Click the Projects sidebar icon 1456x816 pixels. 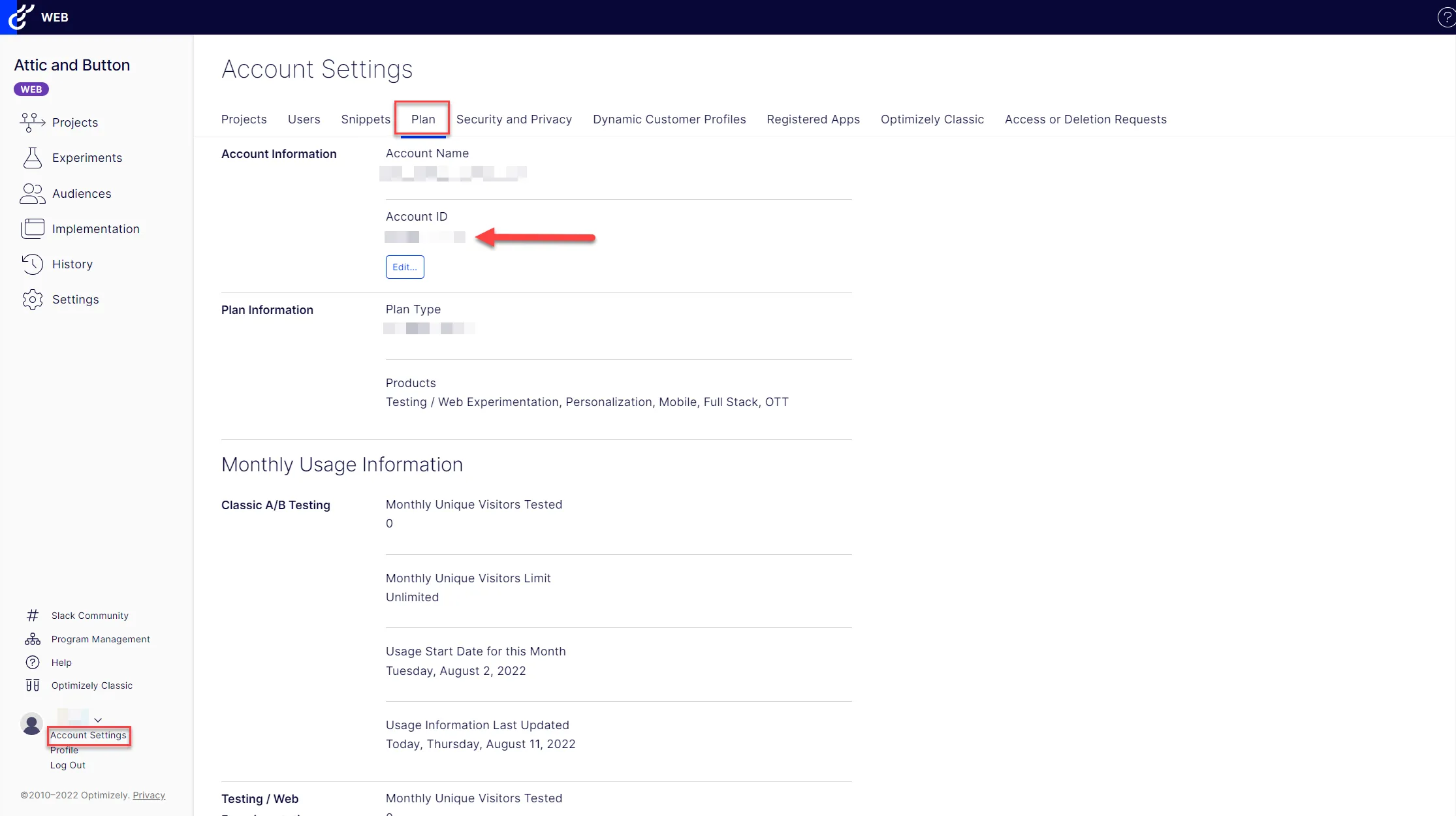33,122
